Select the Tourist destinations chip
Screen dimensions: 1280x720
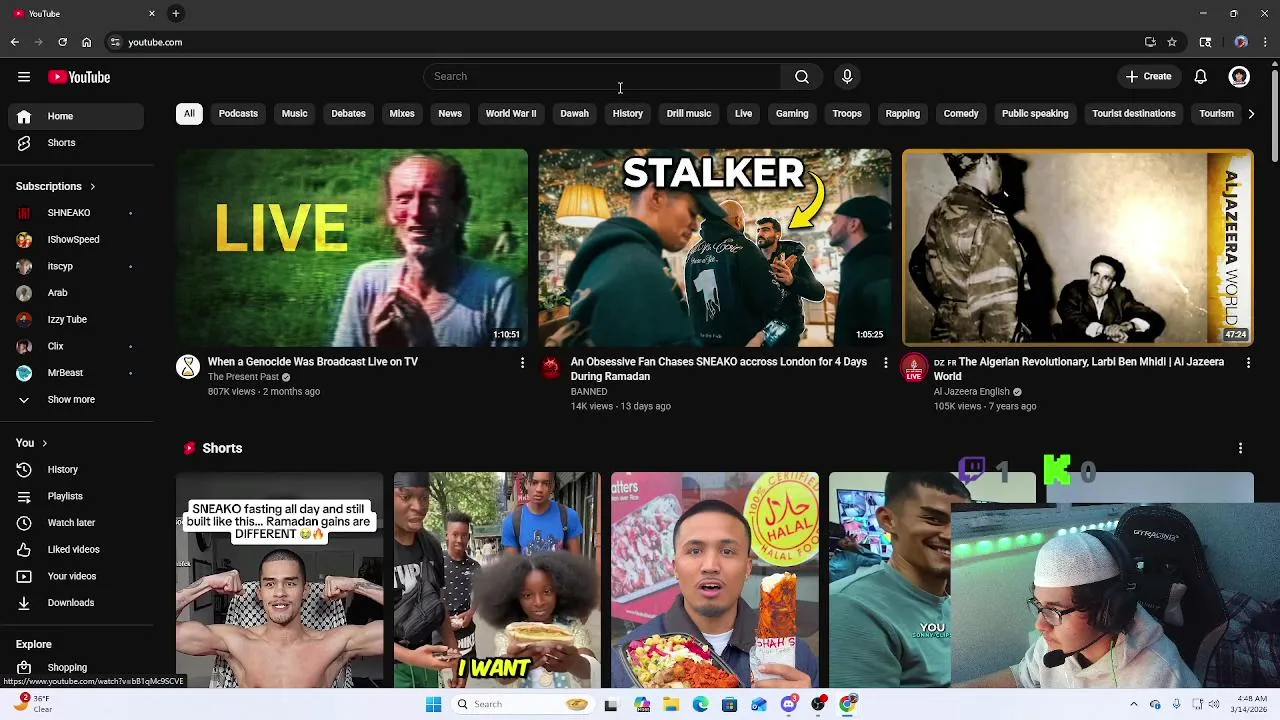pos(1134,113)
